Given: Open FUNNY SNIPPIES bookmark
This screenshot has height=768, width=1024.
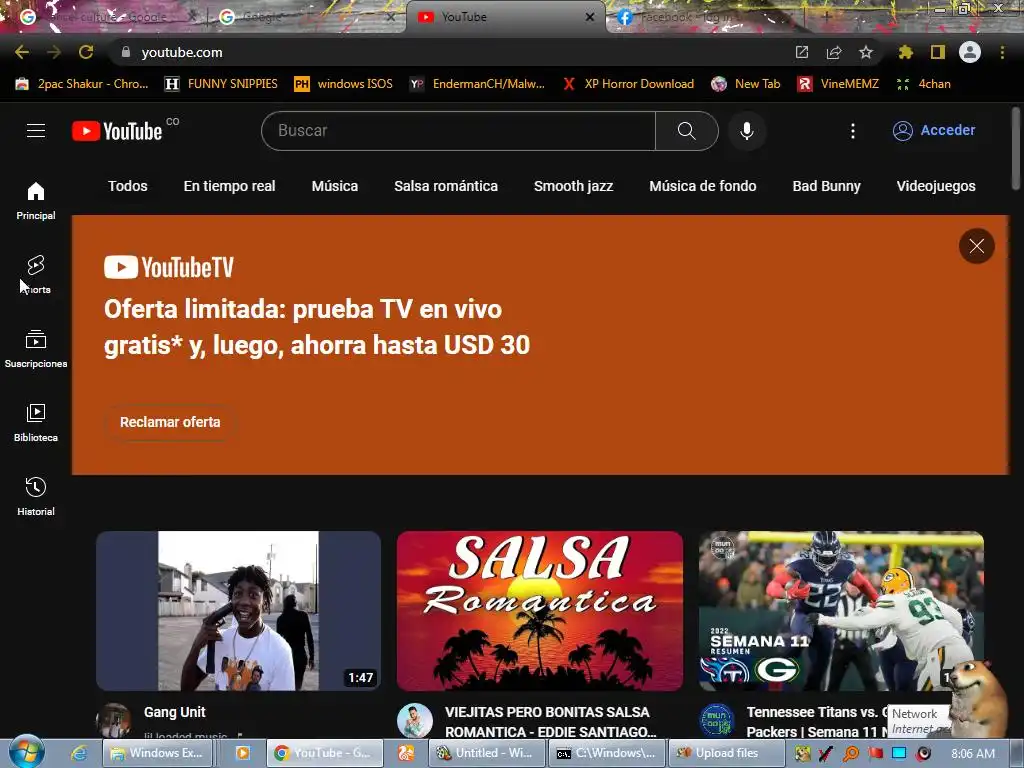Looking at the screenshot, I should click(x=221, y=84).
